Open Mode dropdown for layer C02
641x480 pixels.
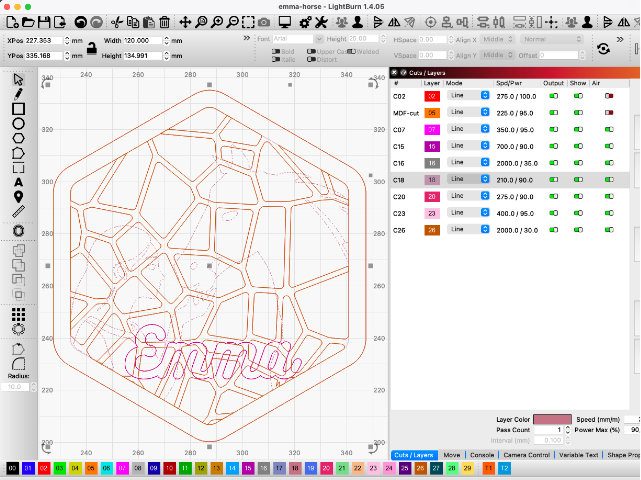468,95
